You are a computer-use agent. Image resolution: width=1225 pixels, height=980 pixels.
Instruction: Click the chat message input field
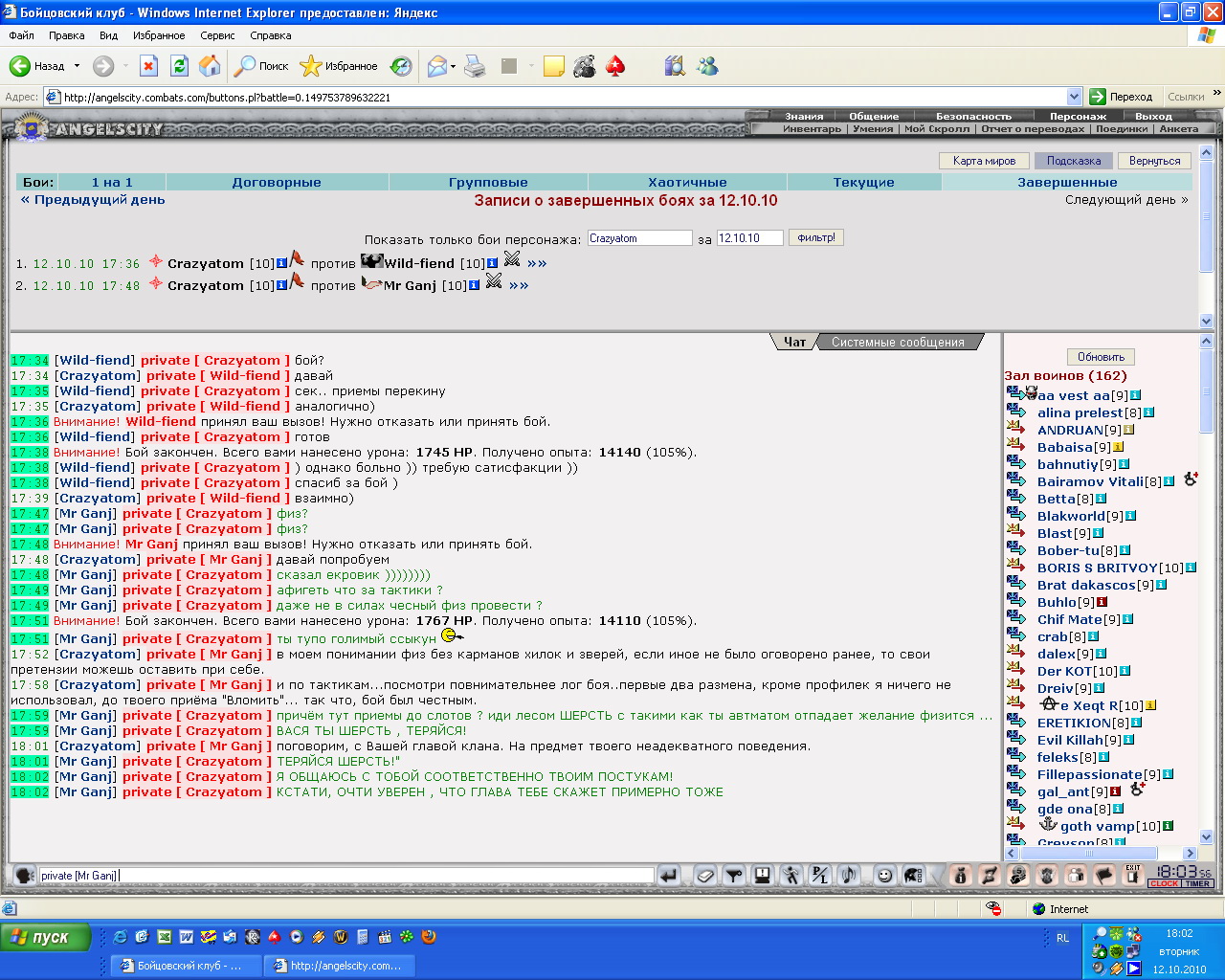(345, 876)
